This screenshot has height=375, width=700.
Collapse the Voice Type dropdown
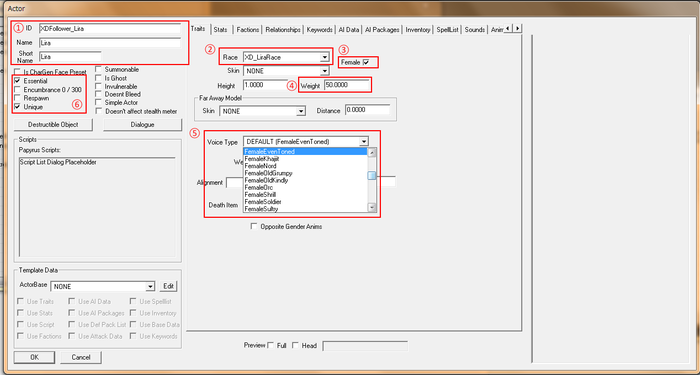coord(364,142)
